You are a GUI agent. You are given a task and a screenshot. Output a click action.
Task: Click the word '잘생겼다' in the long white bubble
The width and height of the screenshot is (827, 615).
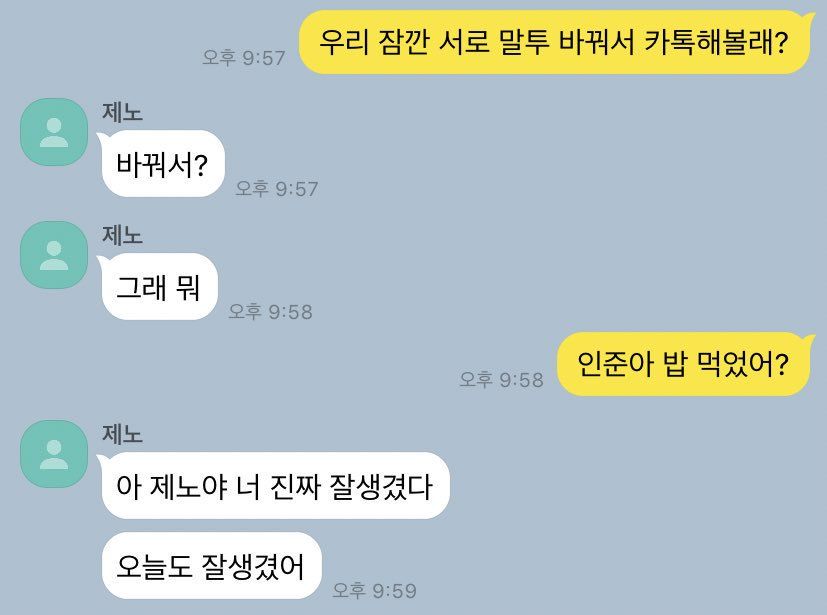point(381,486)
